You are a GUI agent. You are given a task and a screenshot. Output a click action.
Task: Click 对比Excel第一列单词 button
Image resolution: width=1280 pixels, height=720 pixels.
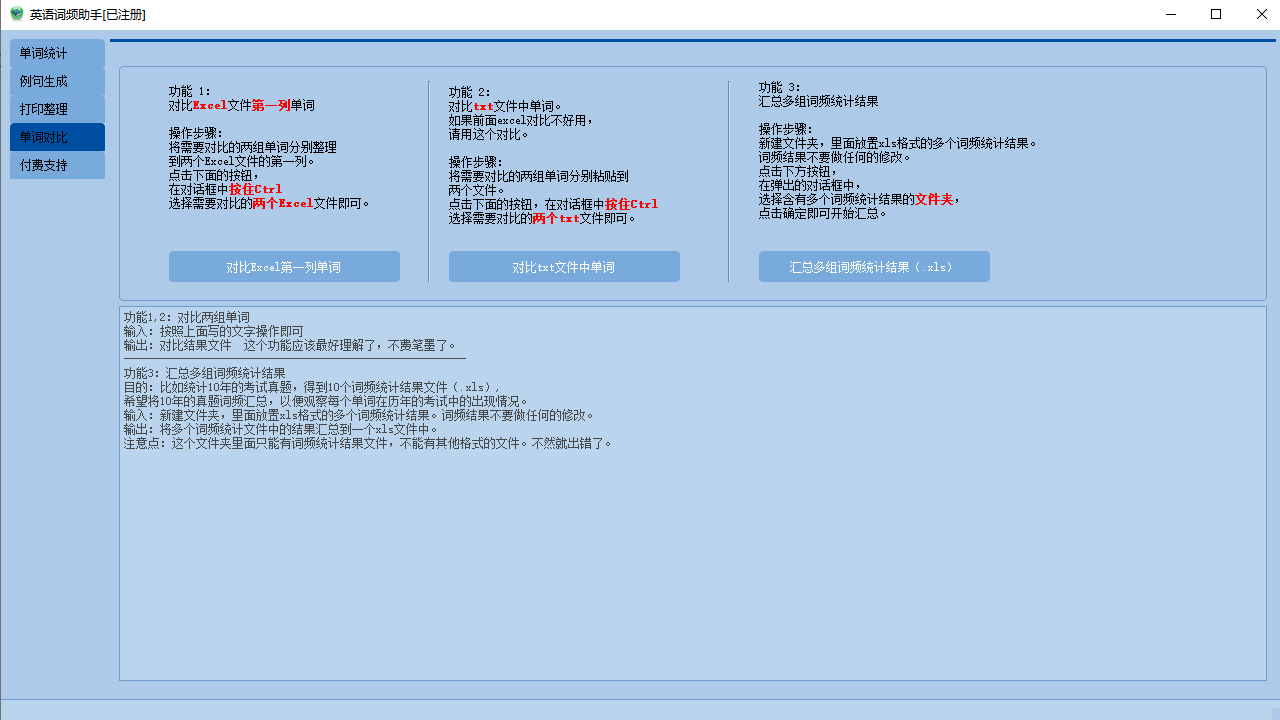284,266
